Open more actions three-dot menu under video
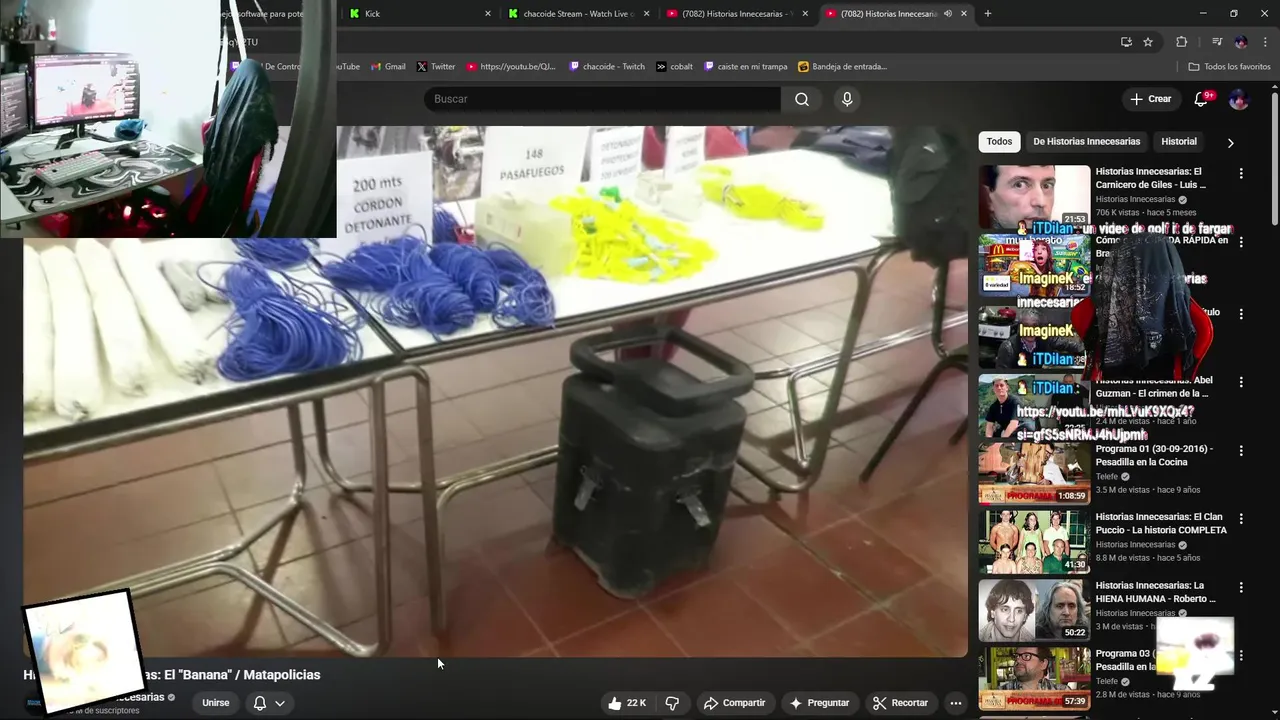The height and width of the screenshot is (720, 1280). tap(955, 703)
